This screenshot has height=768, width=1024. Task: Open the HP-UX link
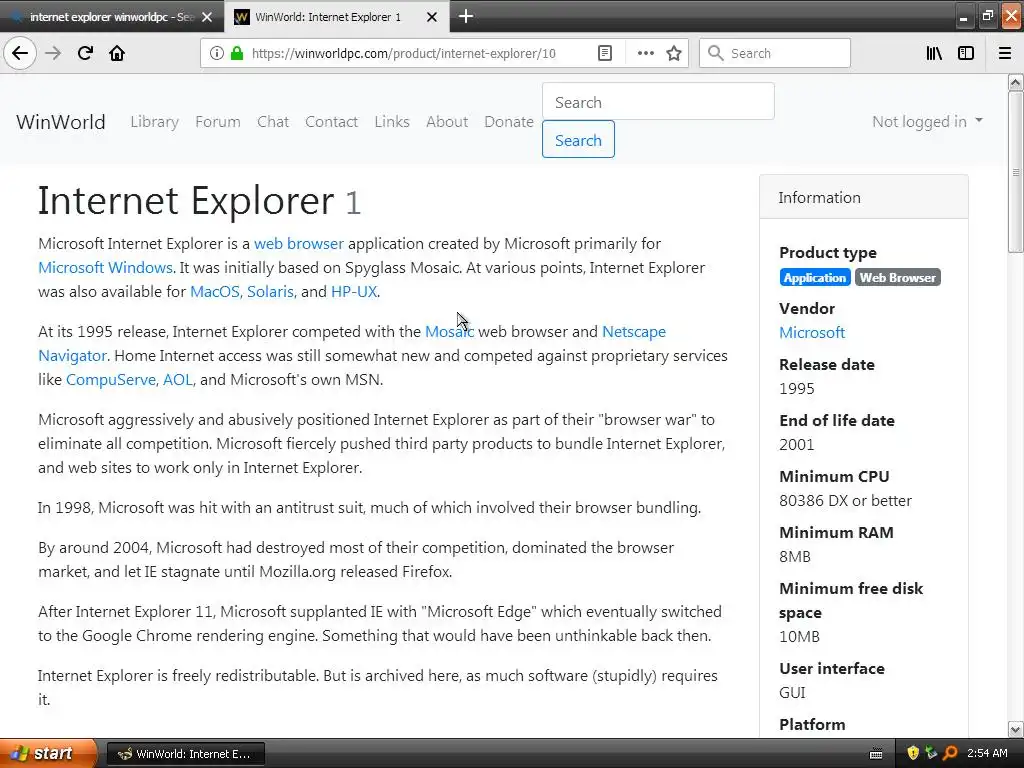[354, 292]
